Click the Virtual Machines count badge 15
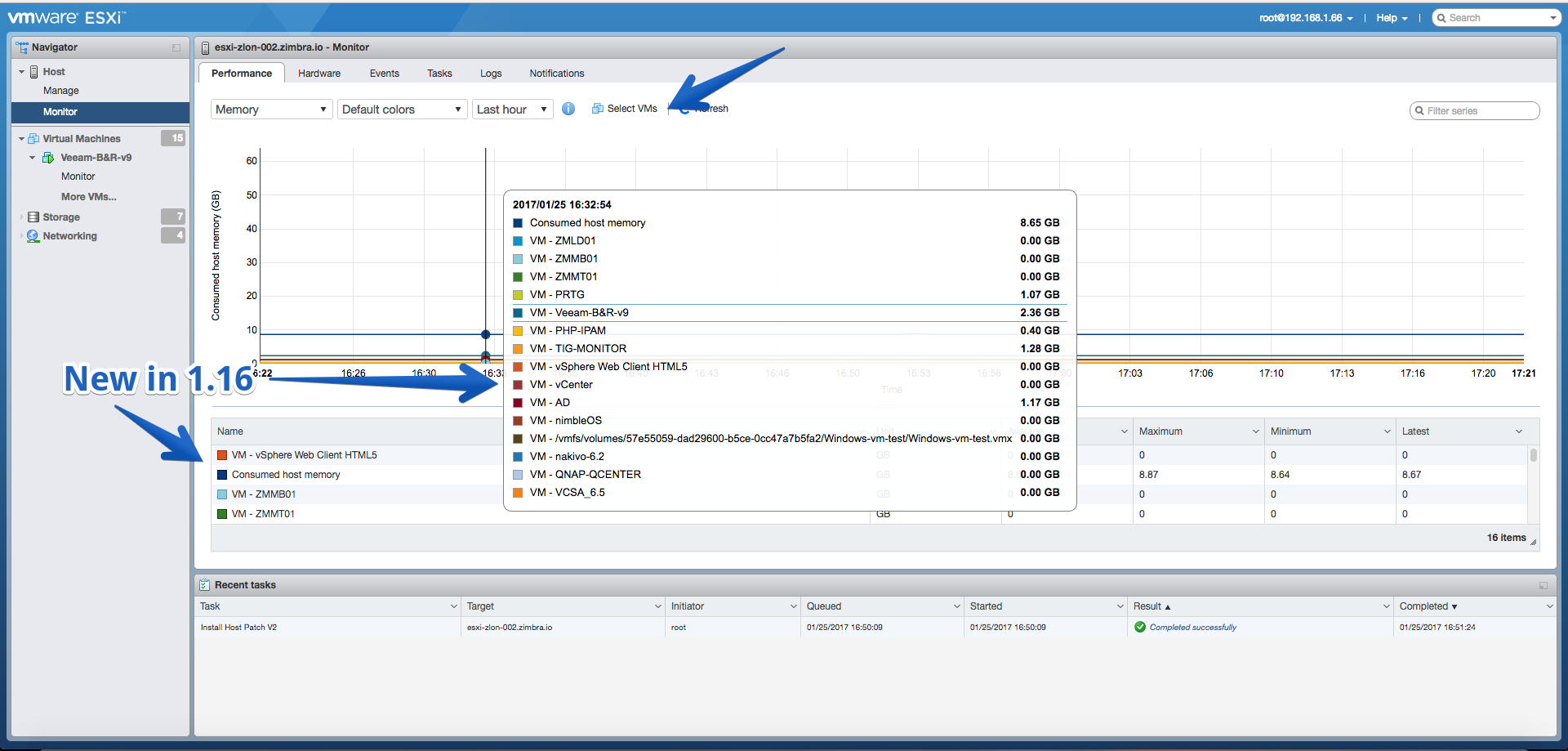This screenshot has height=751, width=1568. [173, 138]
